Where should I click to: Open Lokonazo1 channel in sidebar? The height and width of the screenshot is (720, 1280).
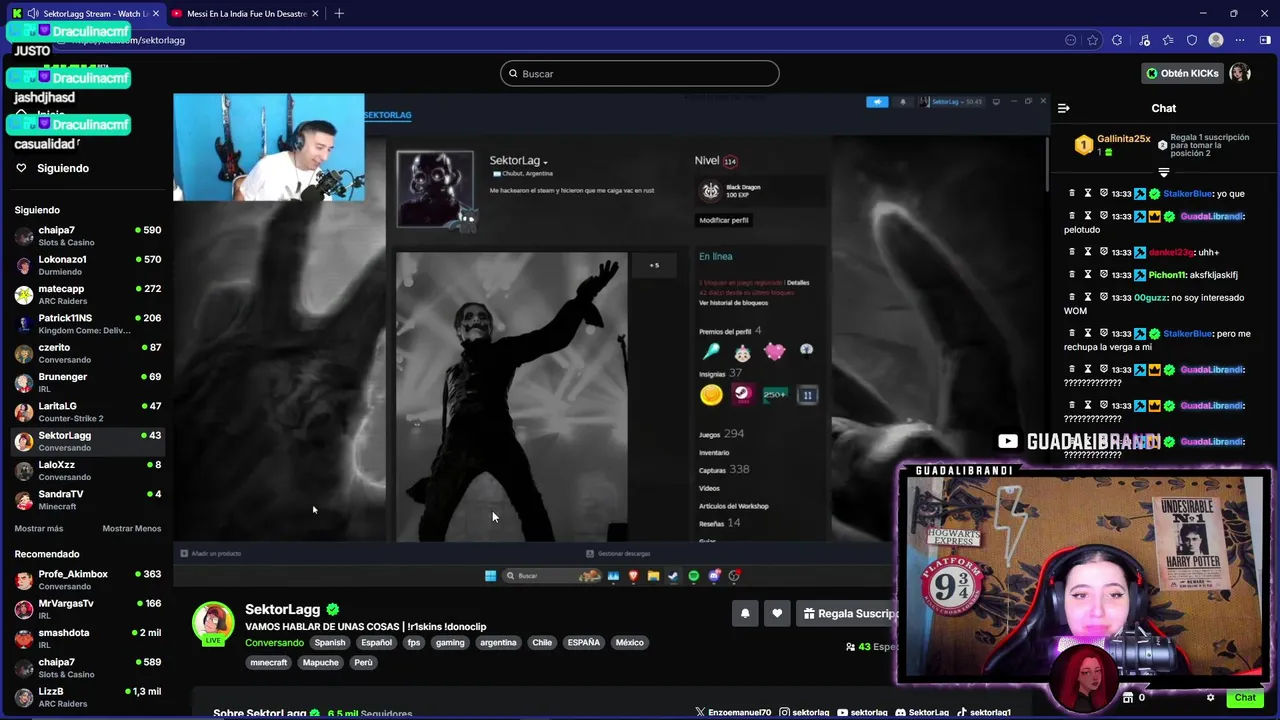coord(88,265)
